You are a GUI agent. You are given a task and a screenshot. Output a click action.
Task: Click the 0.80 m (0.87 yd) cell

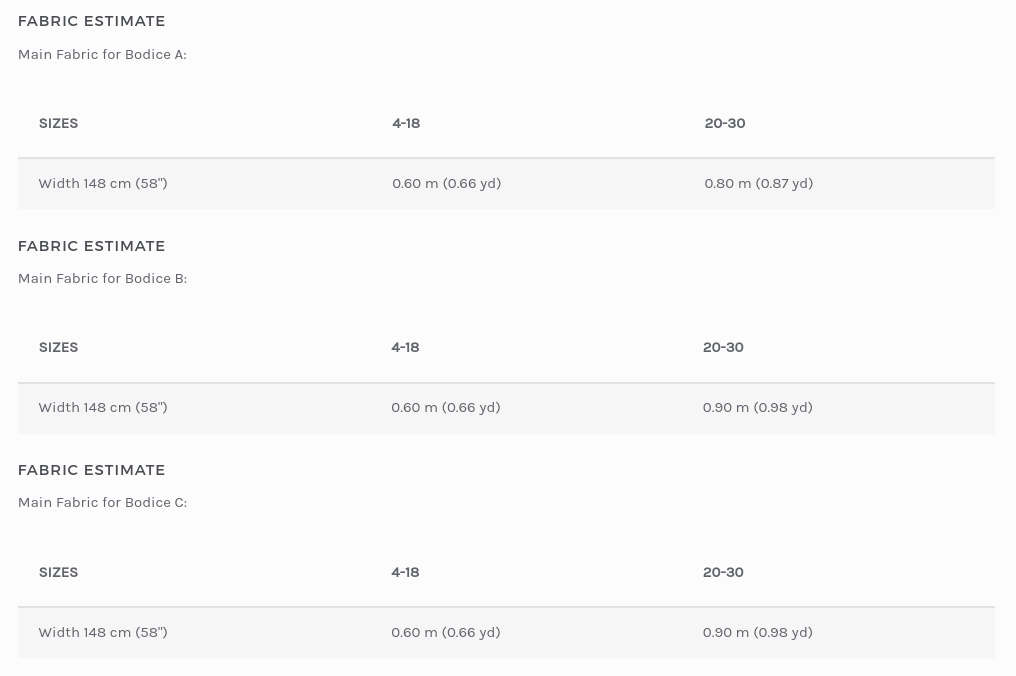click(x=758, y=183)
